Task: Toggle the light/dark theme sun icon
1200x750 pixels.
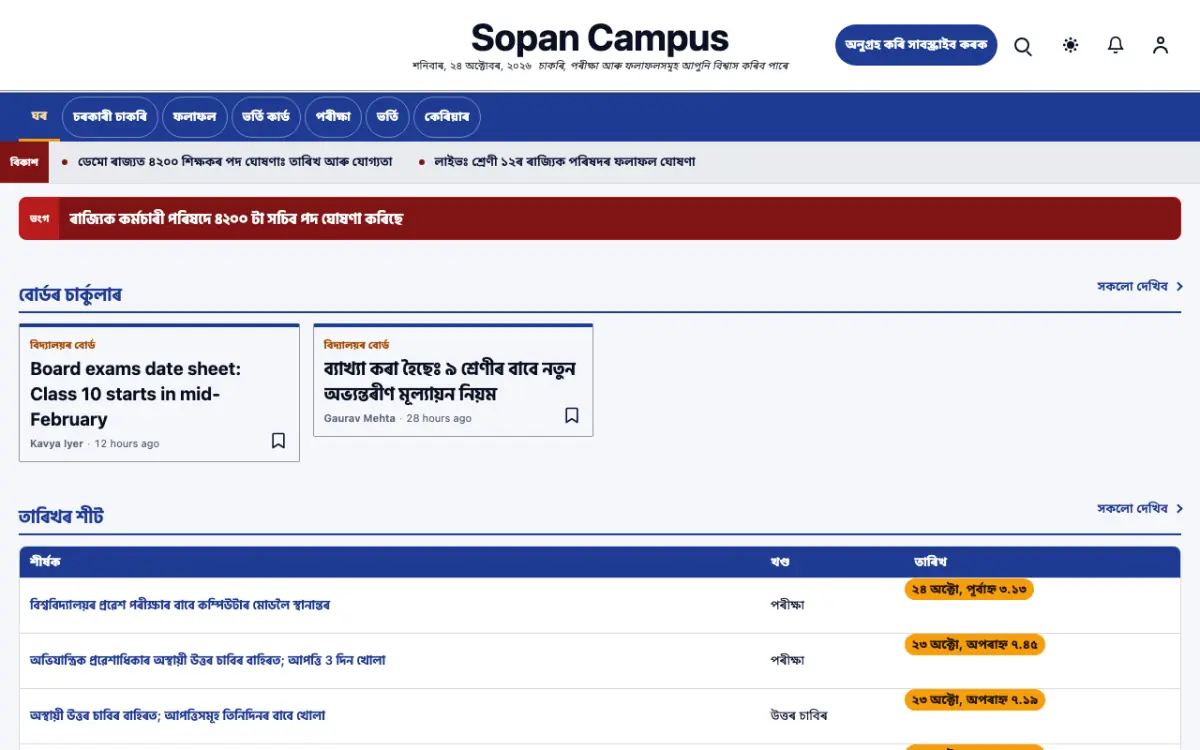Action: coord(1071,45)
